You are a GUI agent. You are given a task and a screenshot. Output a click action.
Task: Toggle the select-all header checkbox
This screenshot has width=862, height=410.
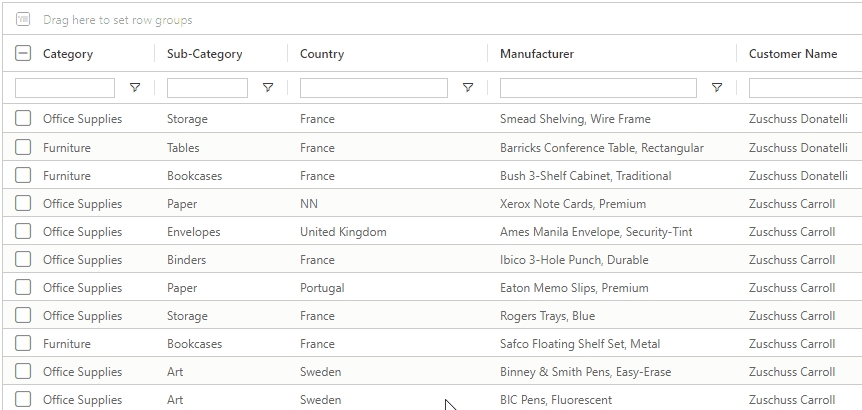tap(23, 54)
